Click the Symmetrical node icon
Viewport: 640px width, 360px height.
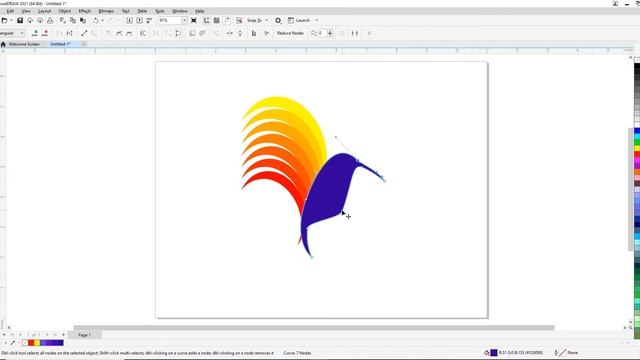[x=129, y=33]
